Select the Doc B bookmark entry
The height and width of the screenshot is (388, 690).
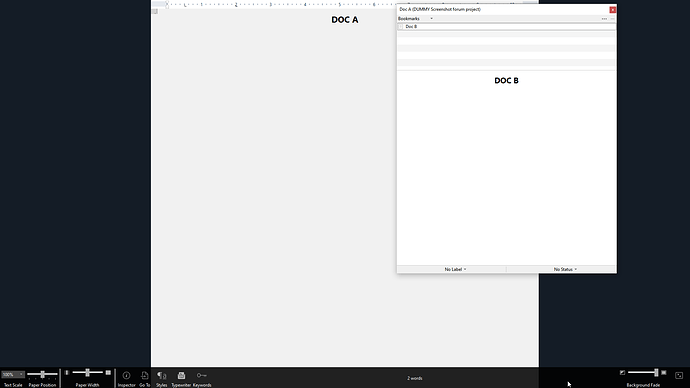[506, 26]
